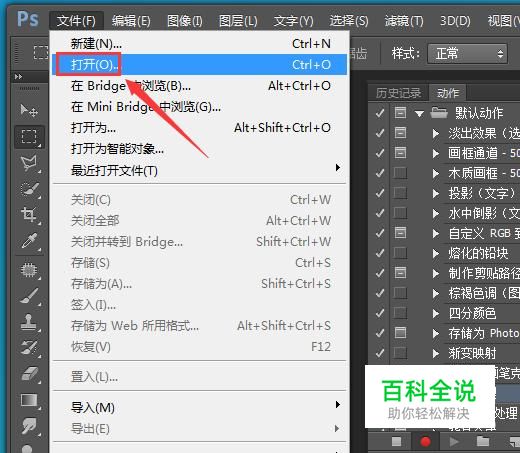Open the 滤镜(T) menu
520x453 pixels.
[404, 21]
